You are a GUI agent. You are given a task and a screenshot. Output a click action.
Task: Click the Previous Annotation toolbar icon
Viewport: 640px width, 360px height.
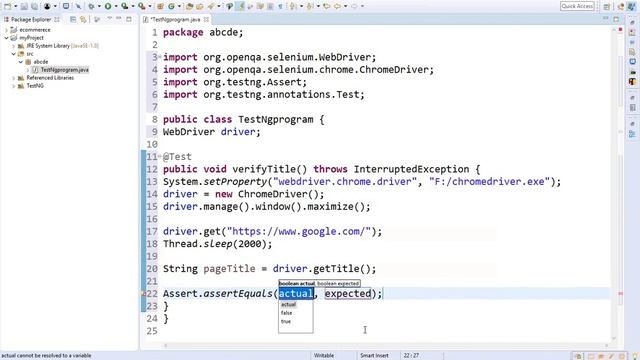pos(310,6)
